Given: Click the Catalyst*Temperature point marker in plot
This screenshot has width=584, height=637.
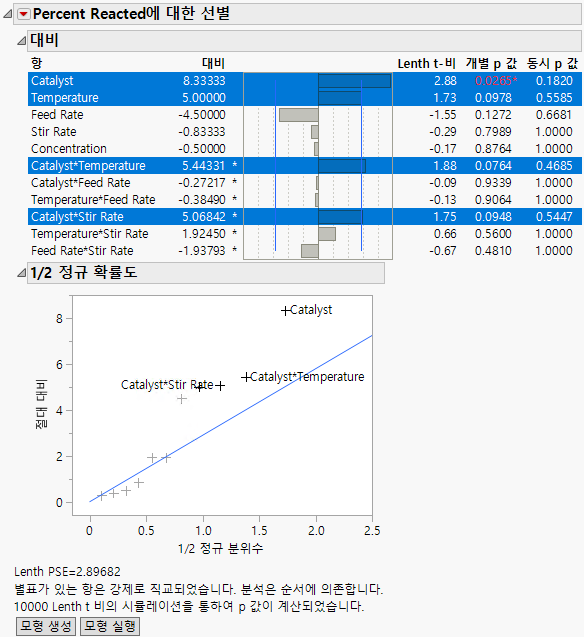Looking at the screenshot, I should pyautogui.click(x=246, y=377).
